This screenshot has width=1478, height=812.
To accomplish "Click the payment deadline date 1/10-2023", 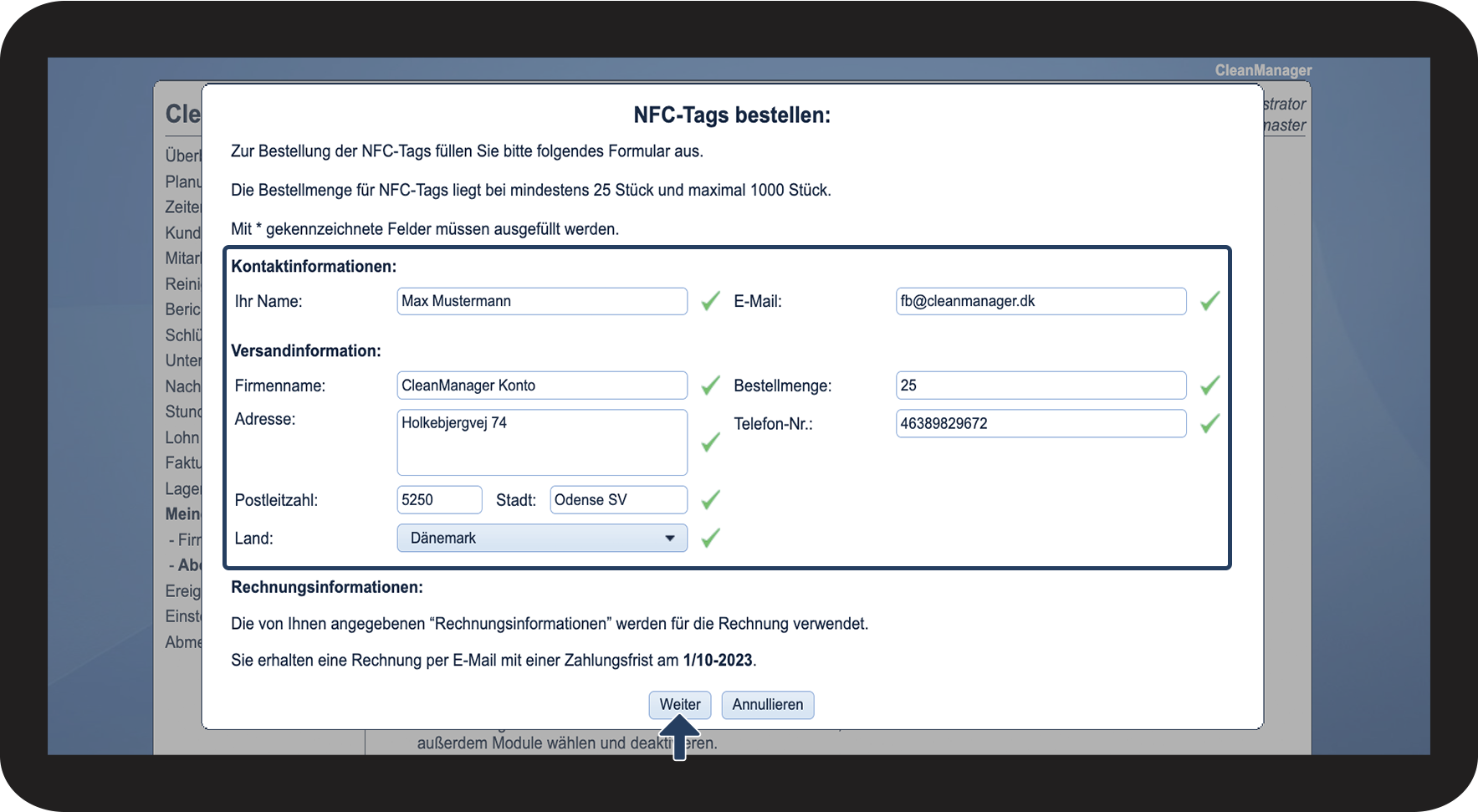I will coord(718,661).
